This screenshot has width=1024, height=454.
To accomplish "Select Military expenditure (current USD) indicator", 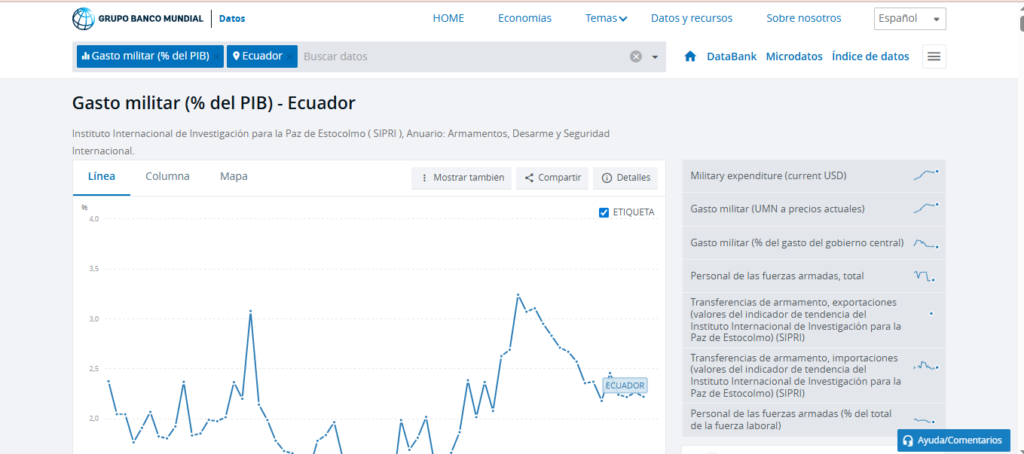I will (768, 176).
